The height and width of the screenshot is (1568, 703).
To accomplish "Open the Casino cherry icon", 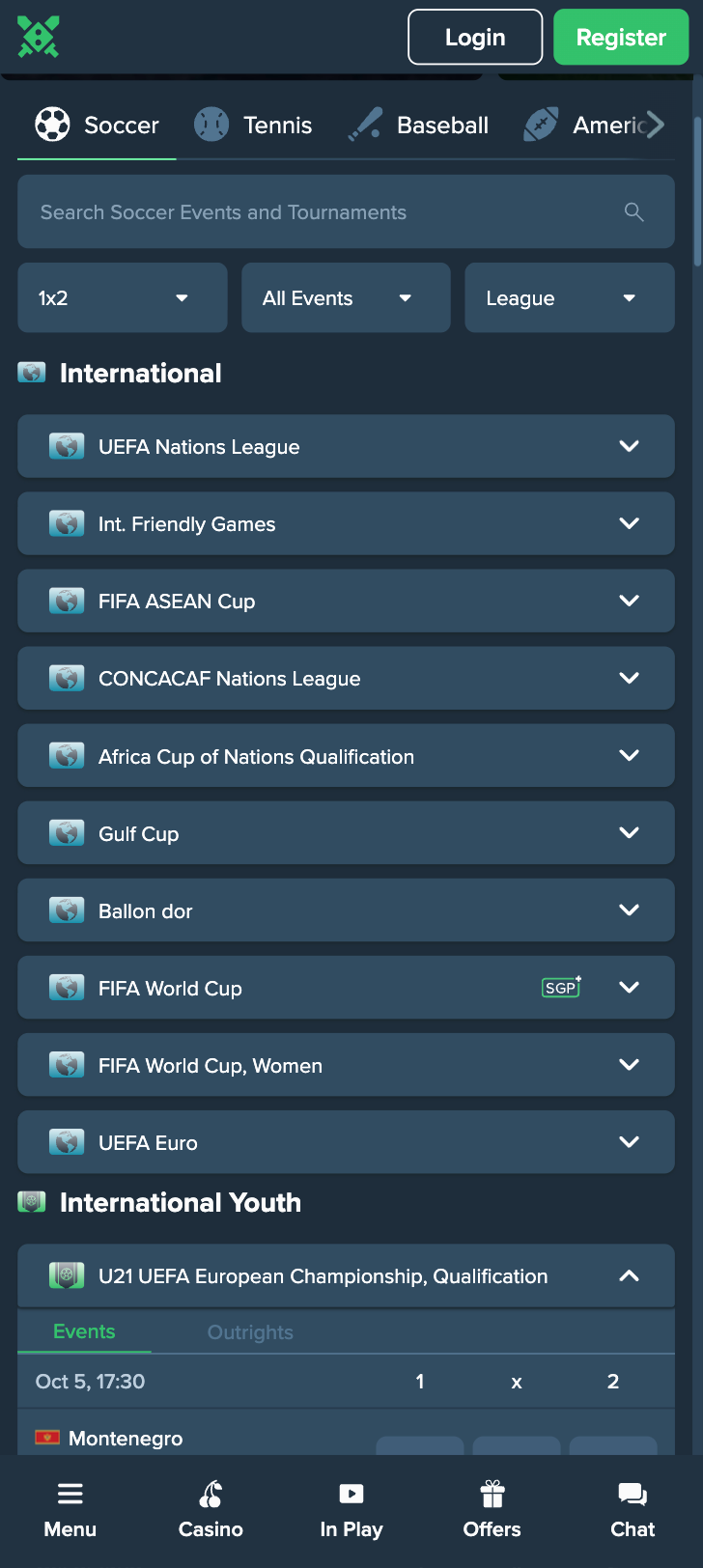I will [211, 1495].
